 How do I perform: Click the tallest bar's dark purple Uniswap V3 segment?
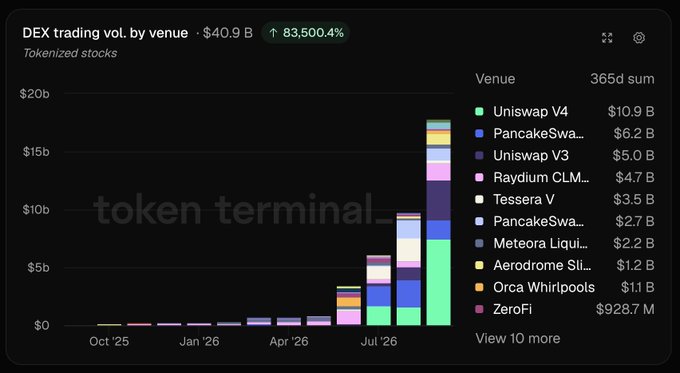click(438, 200)
